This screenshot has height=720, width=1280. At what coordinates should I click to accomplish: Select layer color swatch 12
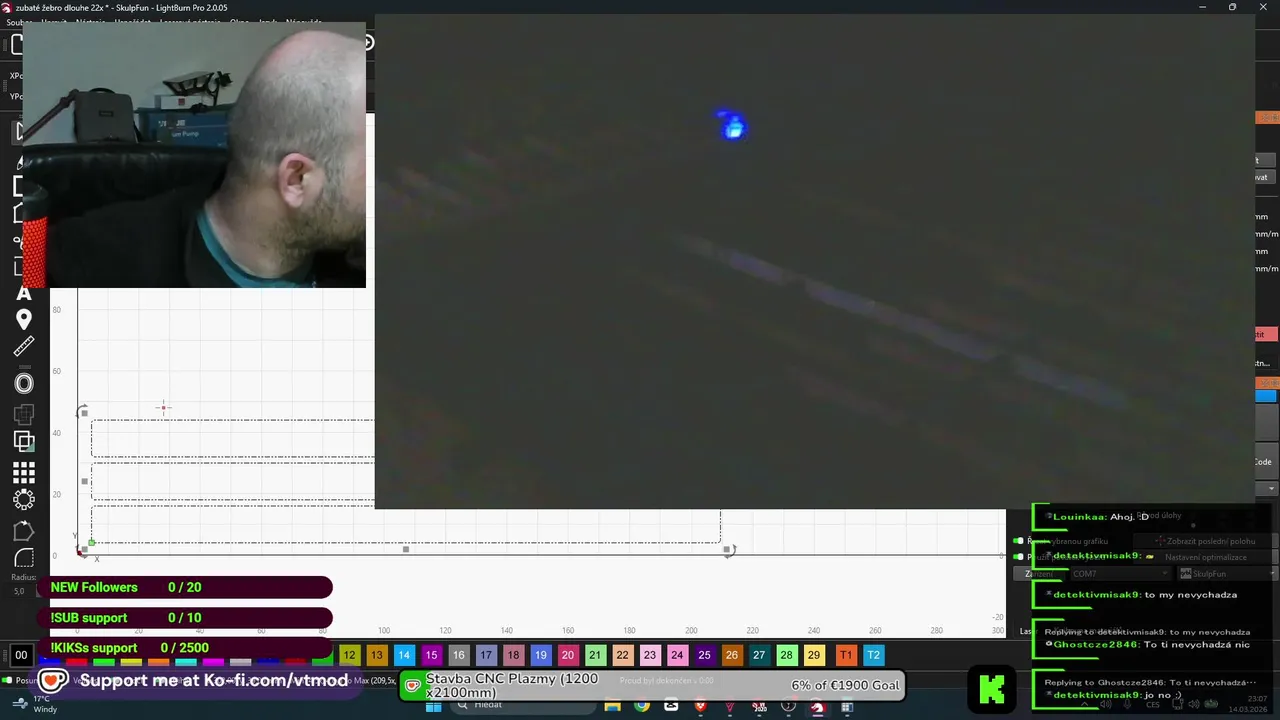click(x=349, y=655)
